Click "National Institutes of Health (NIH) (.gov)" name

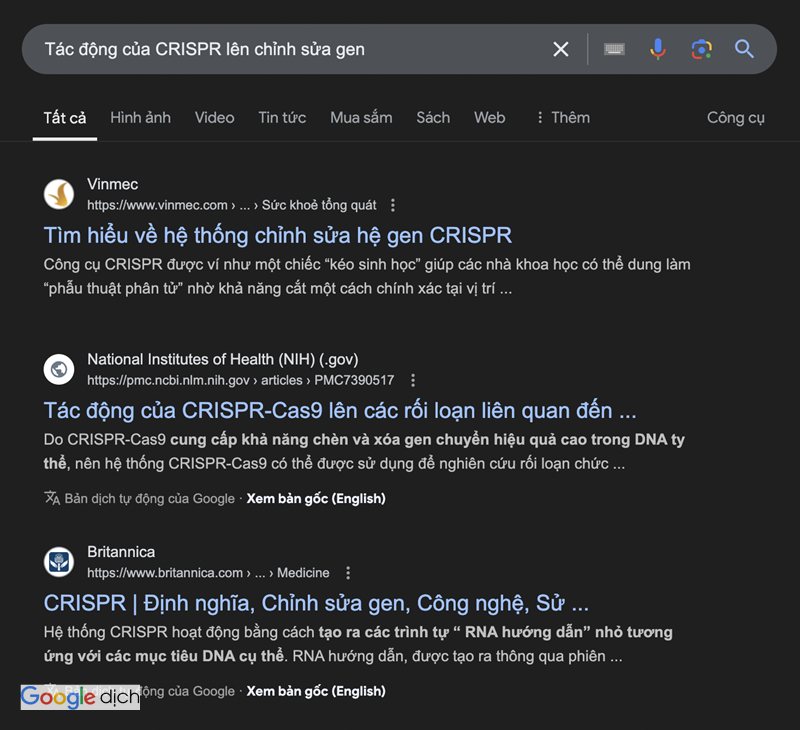point(222,359)
